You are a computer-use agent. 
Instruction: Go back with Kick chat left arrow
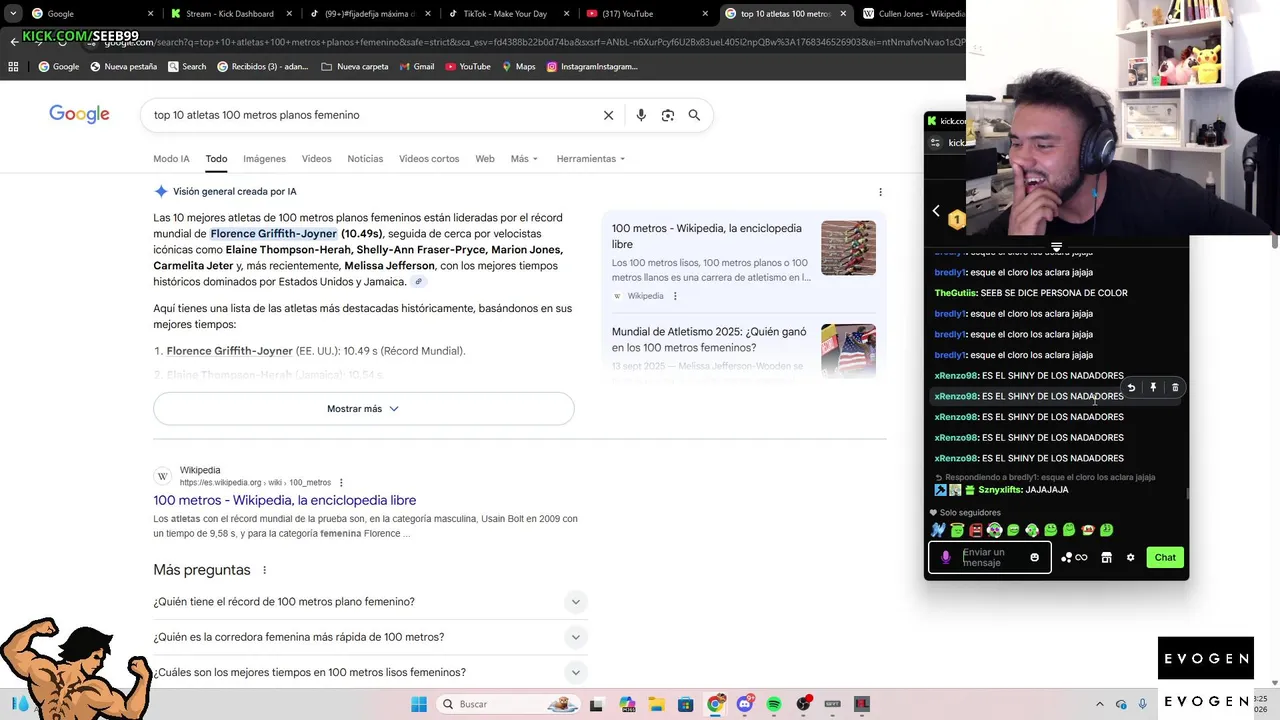[936, 211]
